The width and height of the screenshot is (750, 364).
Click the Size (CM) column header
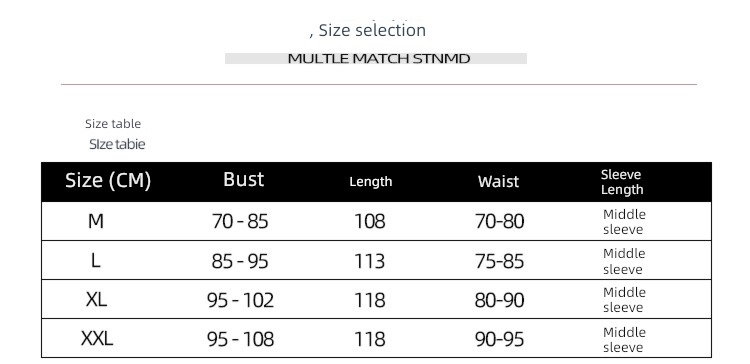click(x=108, y=180)
